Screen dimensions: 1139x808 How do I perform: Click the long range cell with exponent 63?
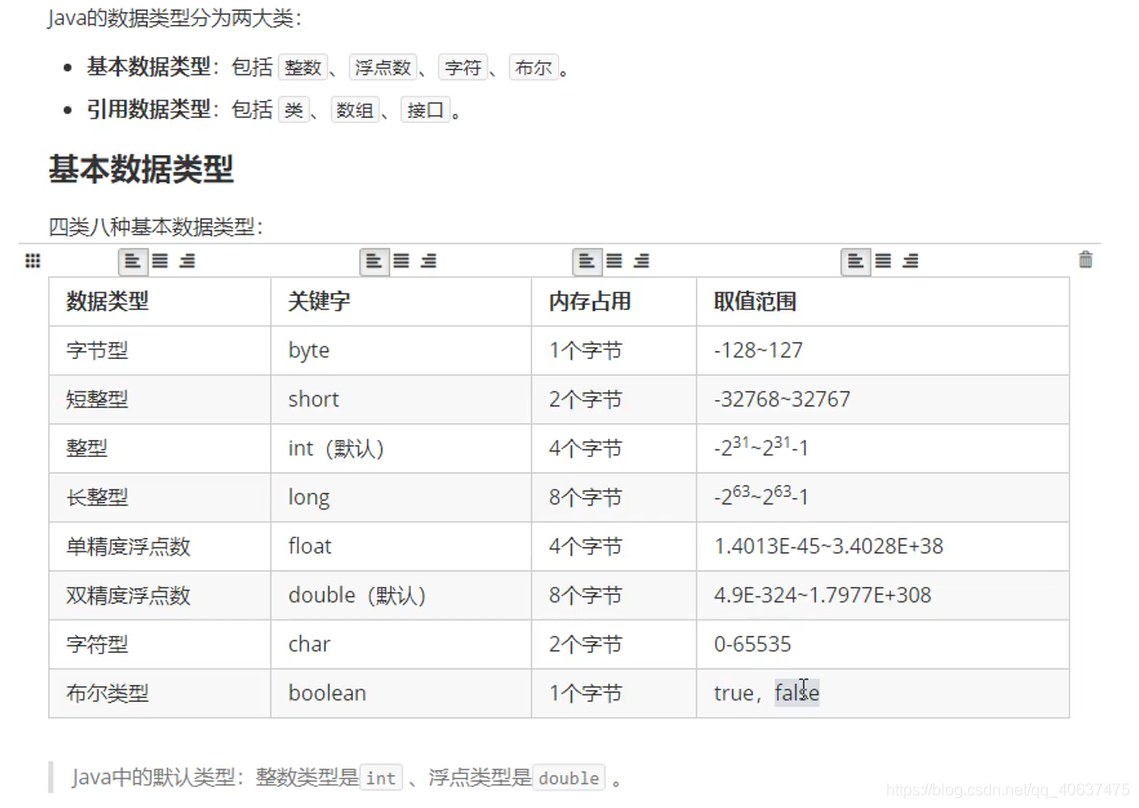click(x=883, y=498)
